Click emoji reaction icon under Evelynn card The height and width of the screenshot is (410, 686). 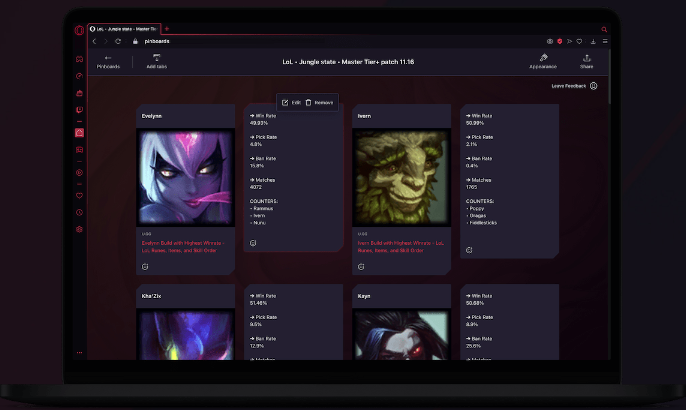[146, 265]
